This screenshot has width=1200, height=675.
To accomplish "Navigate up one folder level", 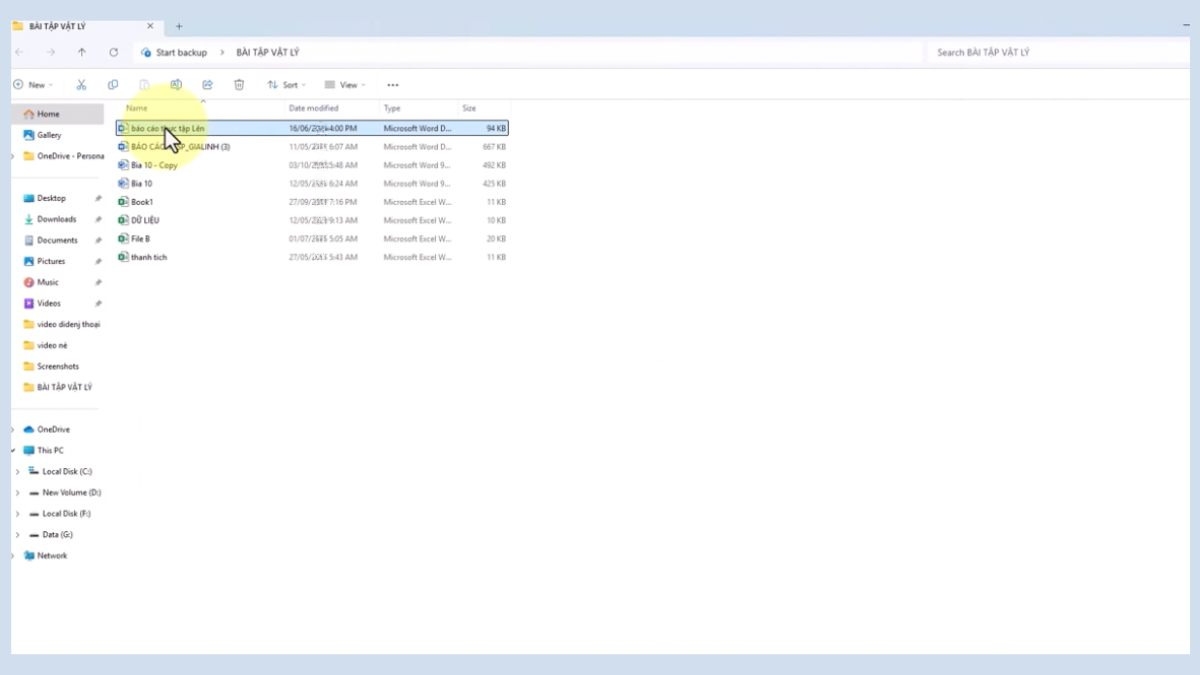I will pos(82,52).
